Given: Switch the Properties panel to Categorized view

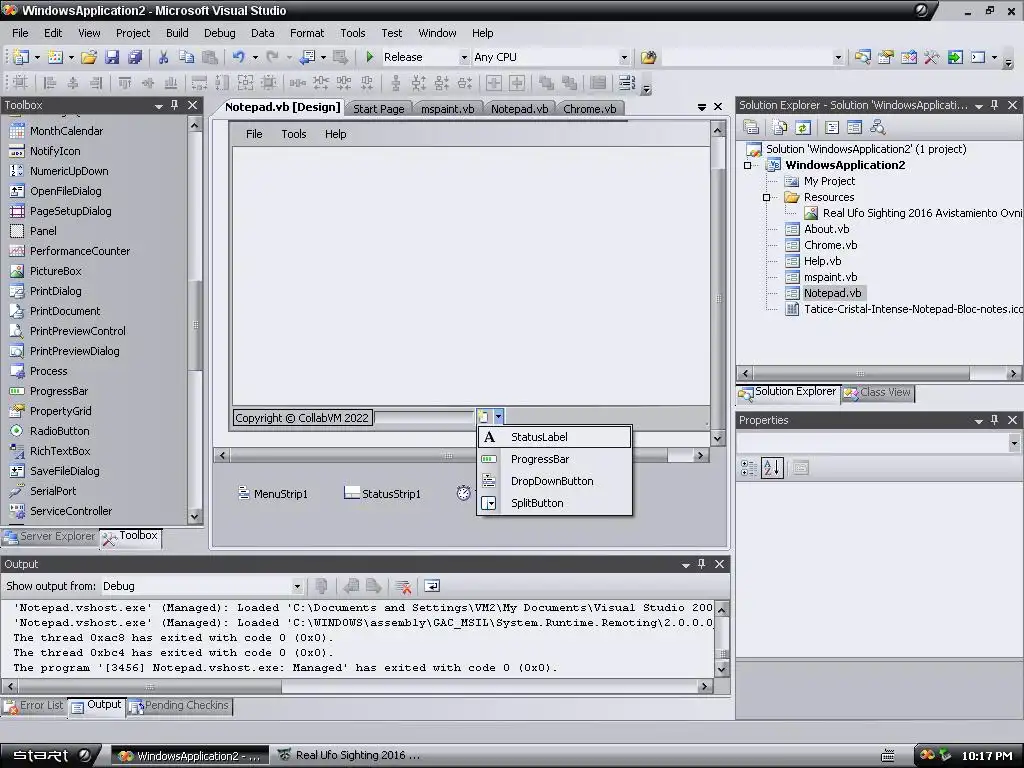Looking at the screenshot, I should pyautogui.click(x=748, y=468).
